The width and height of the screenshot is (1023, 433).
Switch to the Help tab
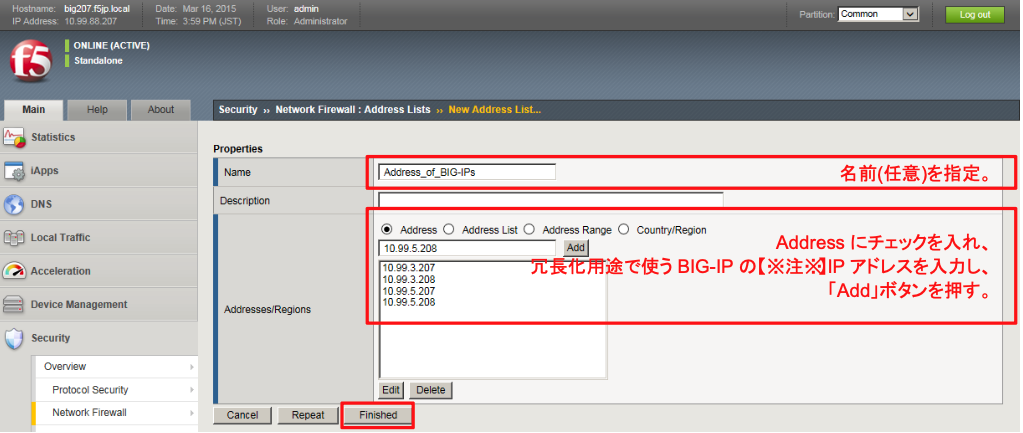[97, 110]
